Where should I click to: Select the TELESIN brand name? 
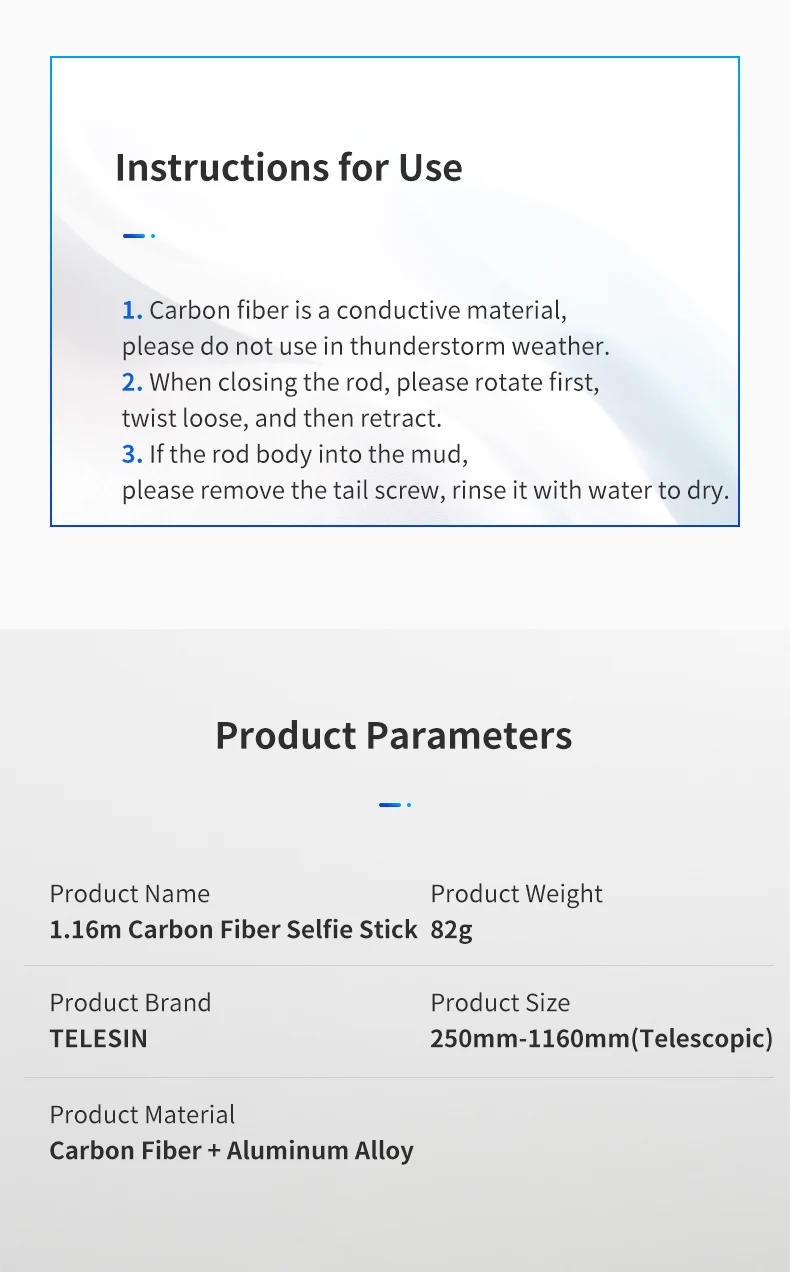click(x=99, y=1039)
